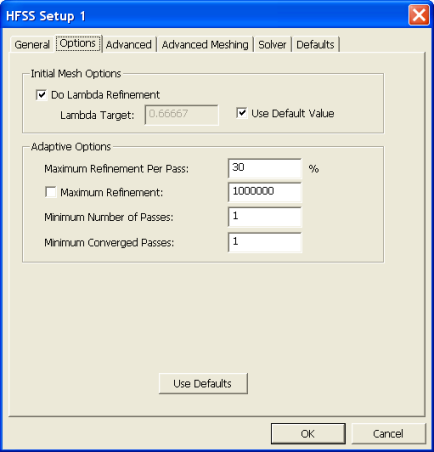Viewport: 434px width, 452px height.
Task: Click into the Minimum Converged Passes field
Action: pyautogui.click(x=265, y=242)
